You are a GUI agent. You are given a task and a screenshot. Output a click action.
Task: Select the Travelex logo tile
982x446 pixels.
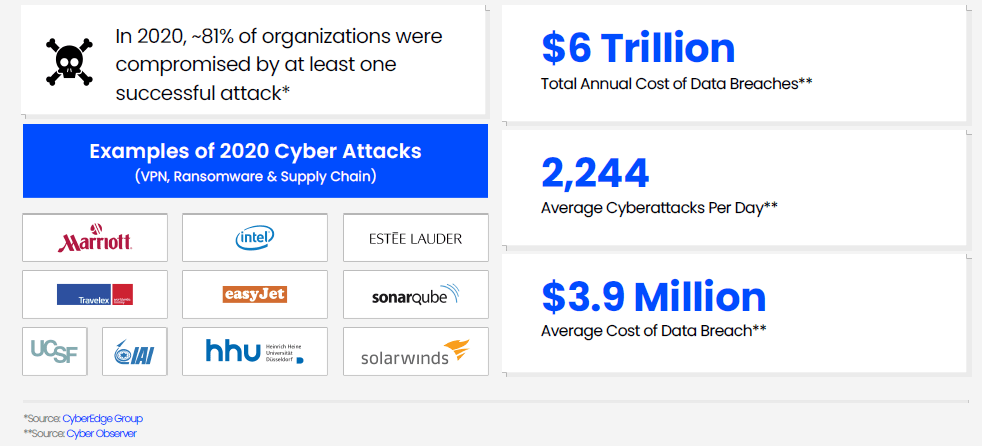pyautogui.click(x=95, y=294)
